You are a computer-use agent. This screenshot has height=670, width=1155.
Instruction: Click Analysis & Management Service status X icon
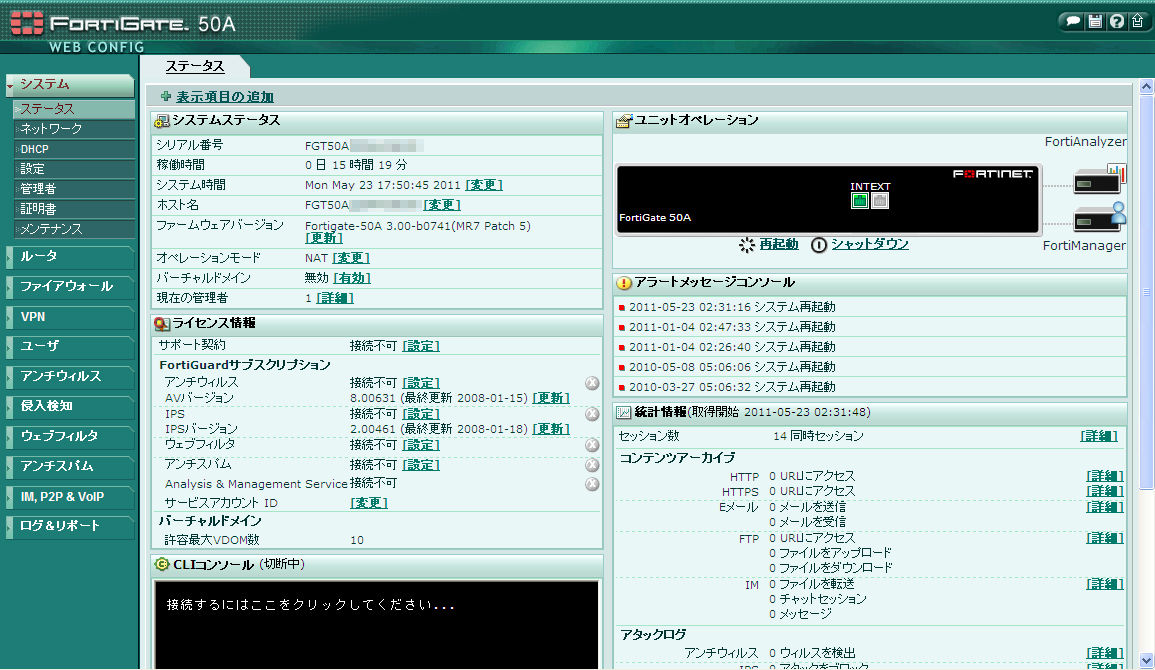[592, 484]
